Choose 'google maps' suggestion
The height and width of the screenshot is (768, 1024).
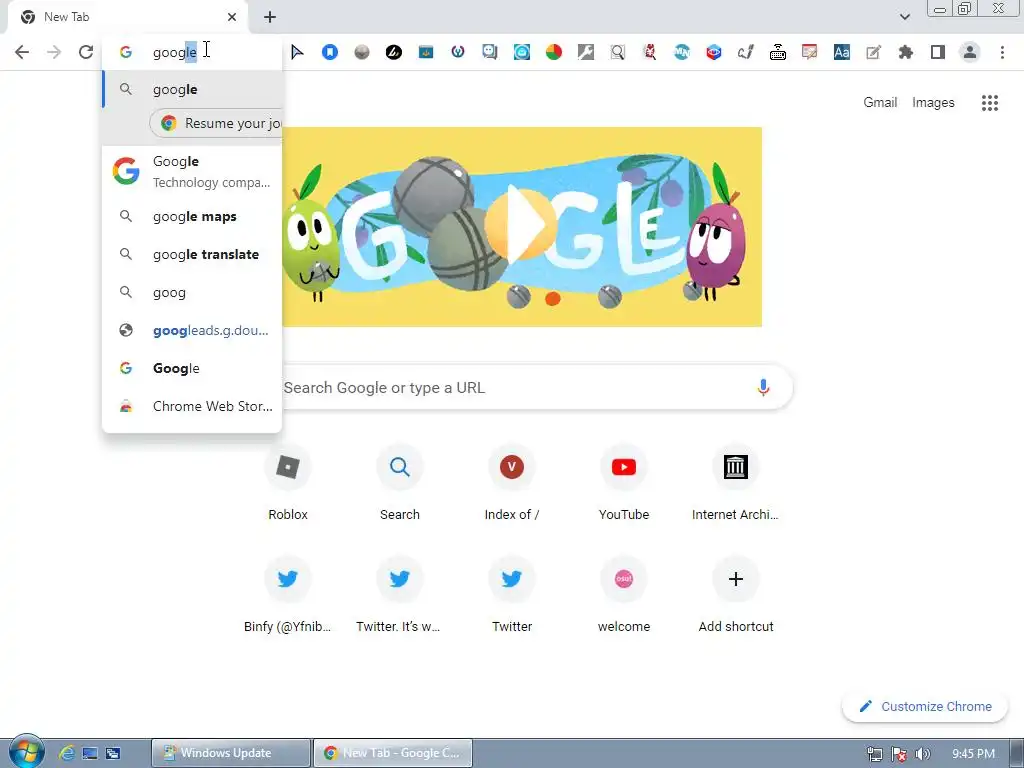coord(192,216)
